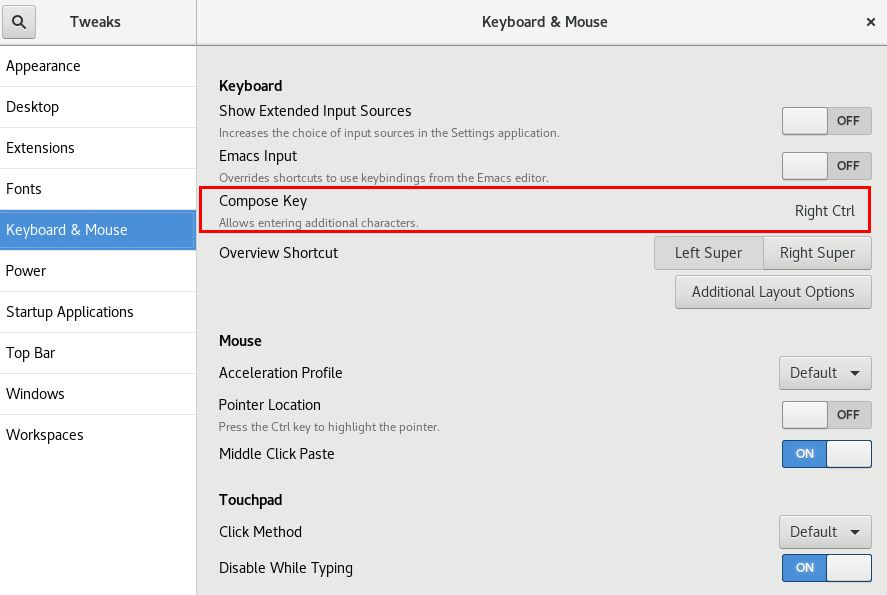Image resolution: width=887 pixels, height=595 pixels.
Task: Expand the Click Method dropdown
Action: pos(824,532)
